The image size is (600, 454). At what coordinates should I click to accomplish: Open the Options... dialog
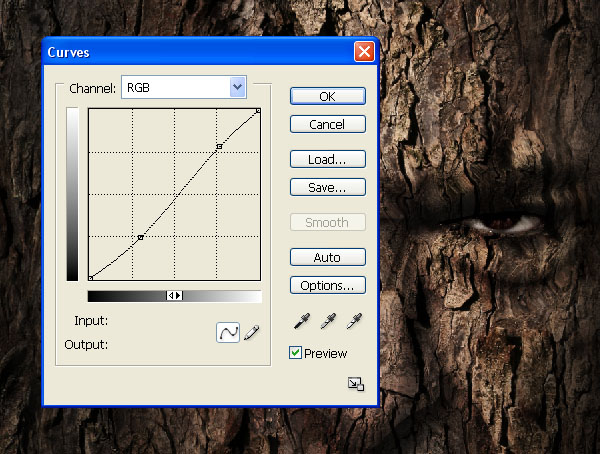(327, 286)
